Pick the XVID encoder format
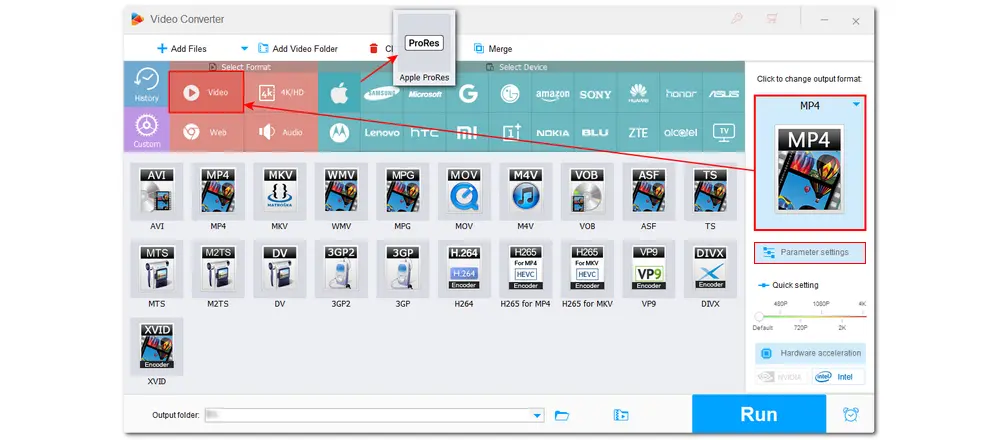 click(x=156, y=347)
